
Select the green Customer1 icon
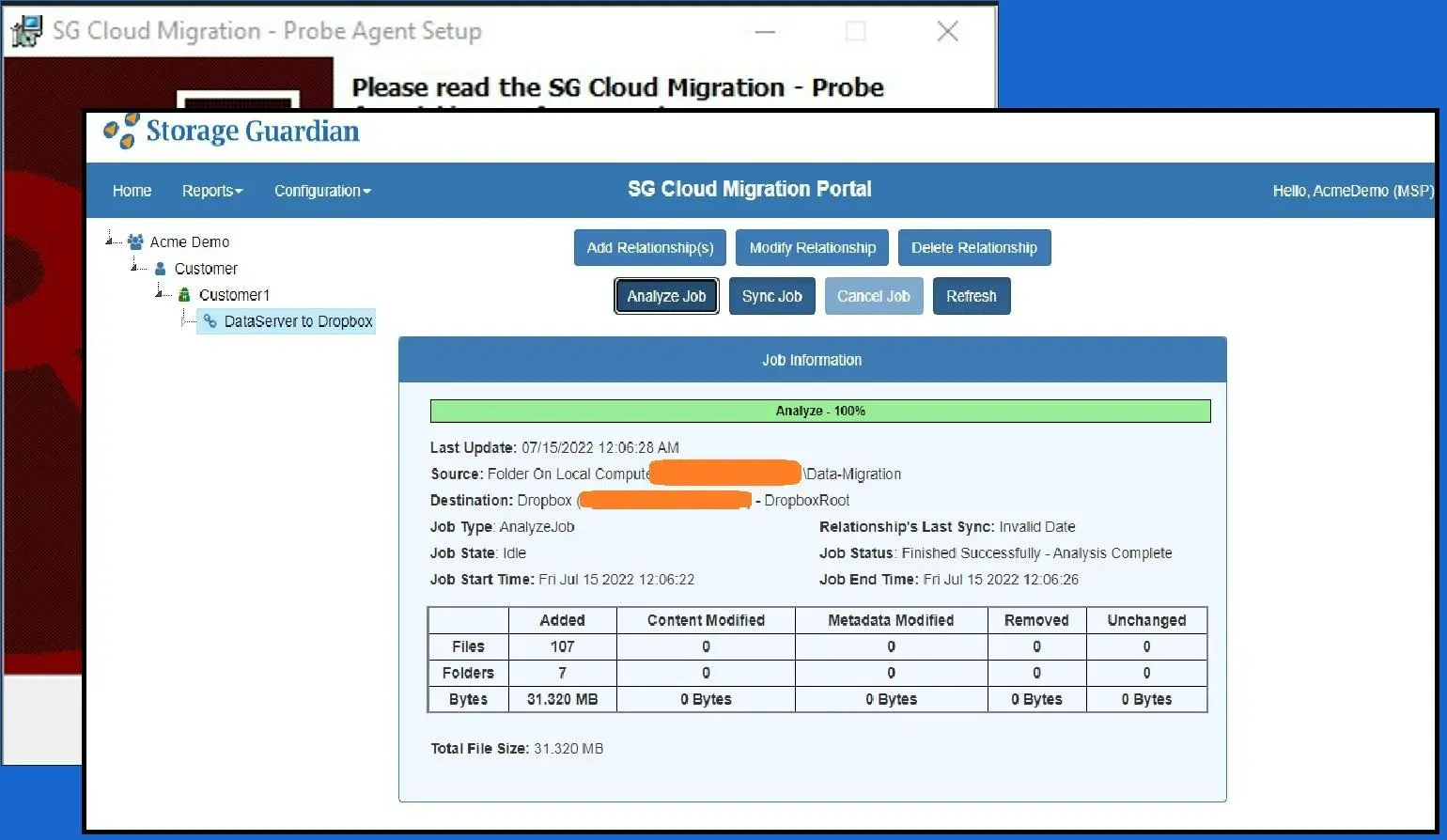[184, 294]
